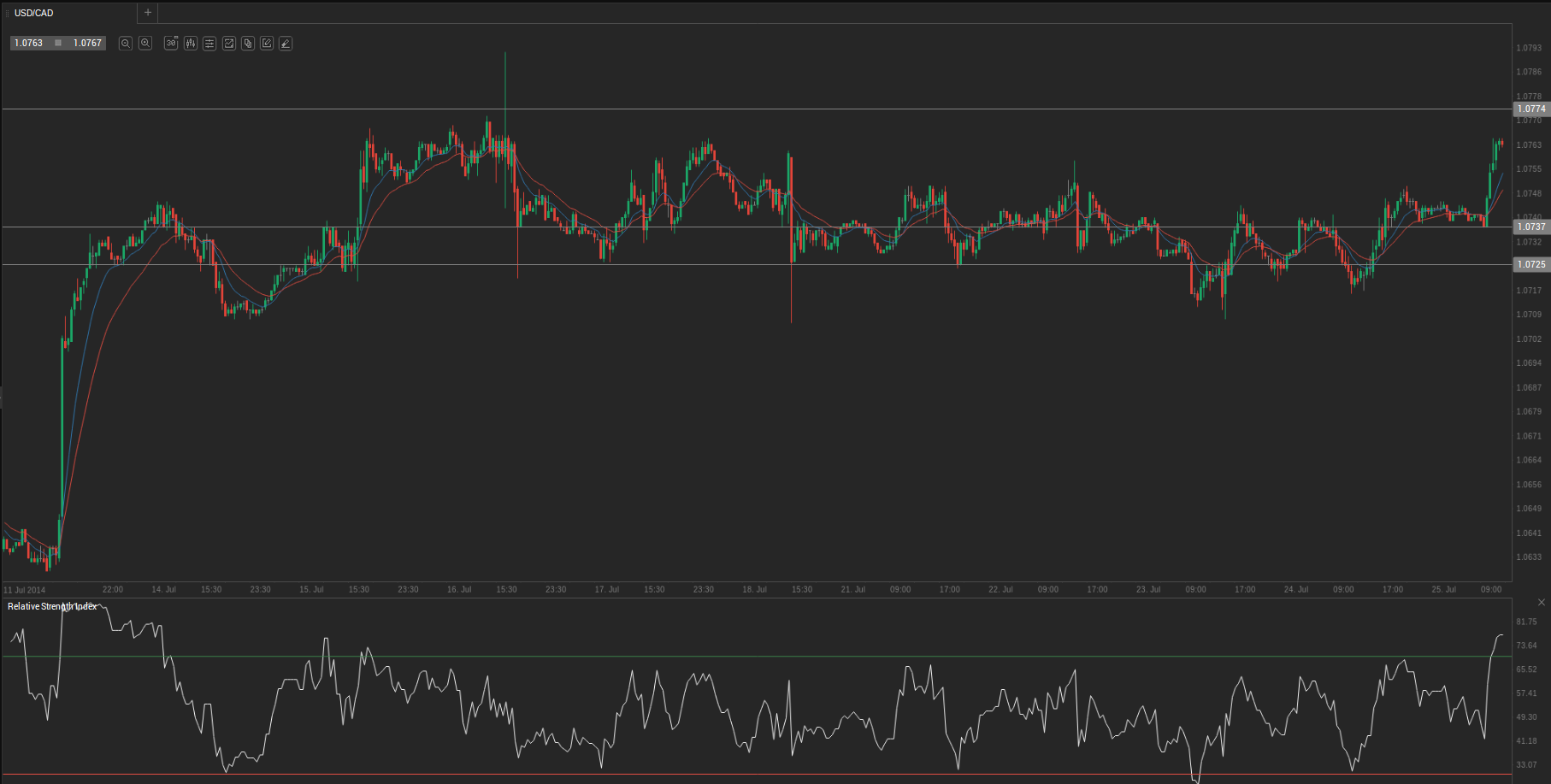Viewport: 1551px width, 784px height.
Task: Click the zoom out magnifier icon
Action: [x=126, y=44]
